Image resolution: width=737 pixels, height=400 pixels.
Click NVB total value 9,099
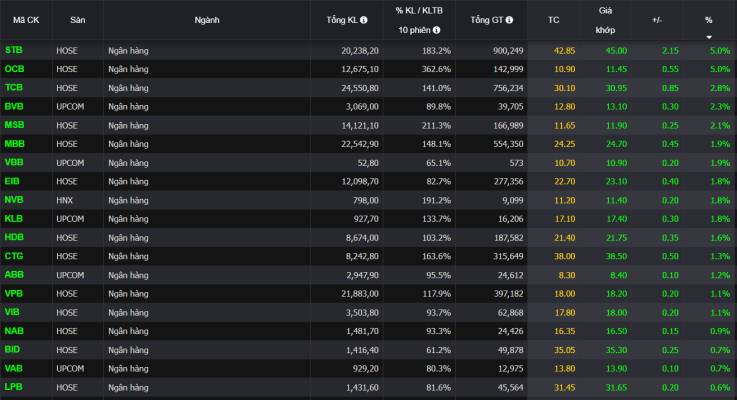coord(512,200)
